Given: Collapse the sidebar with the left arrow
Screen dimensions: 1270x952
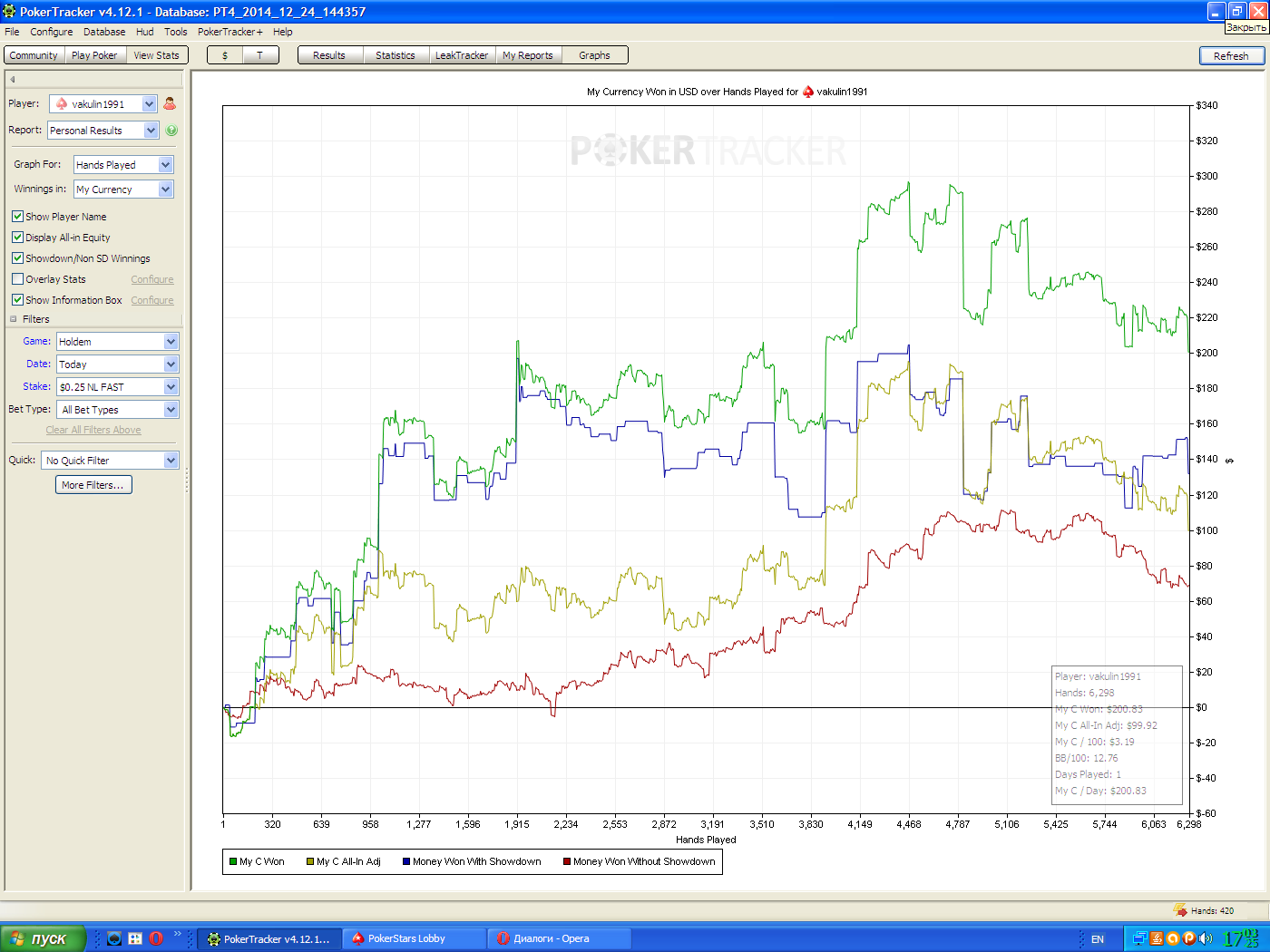Looking at the screenshot, I should point(13,79).
